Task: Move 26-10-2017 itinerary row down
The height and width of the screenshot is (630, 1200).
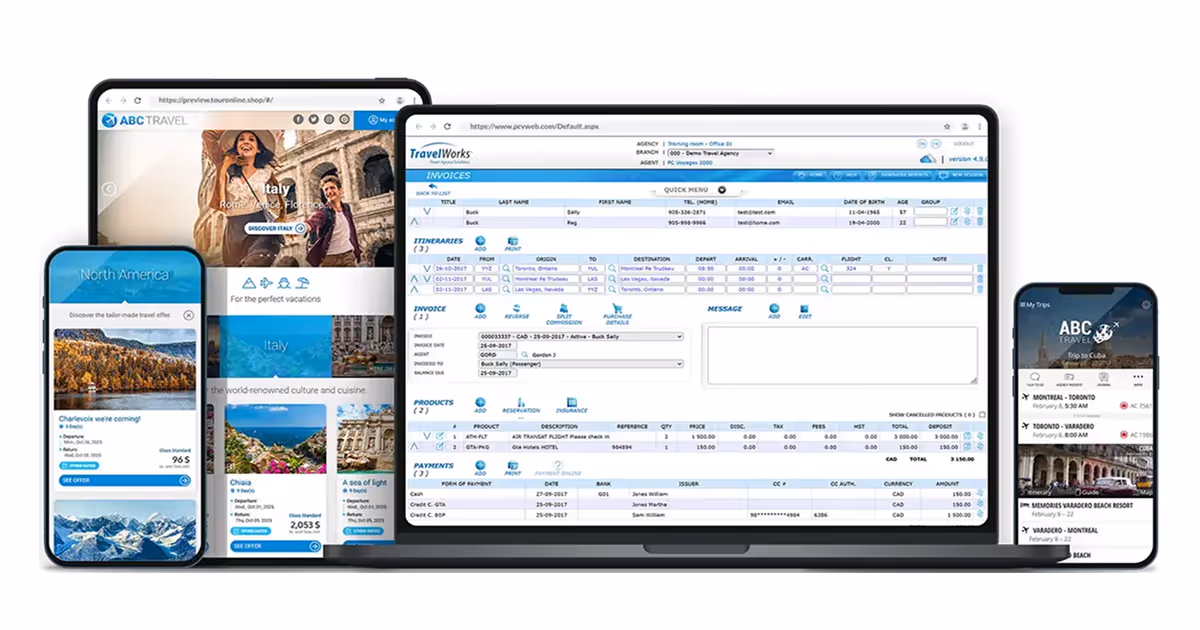Action: (x=427, y=268)
